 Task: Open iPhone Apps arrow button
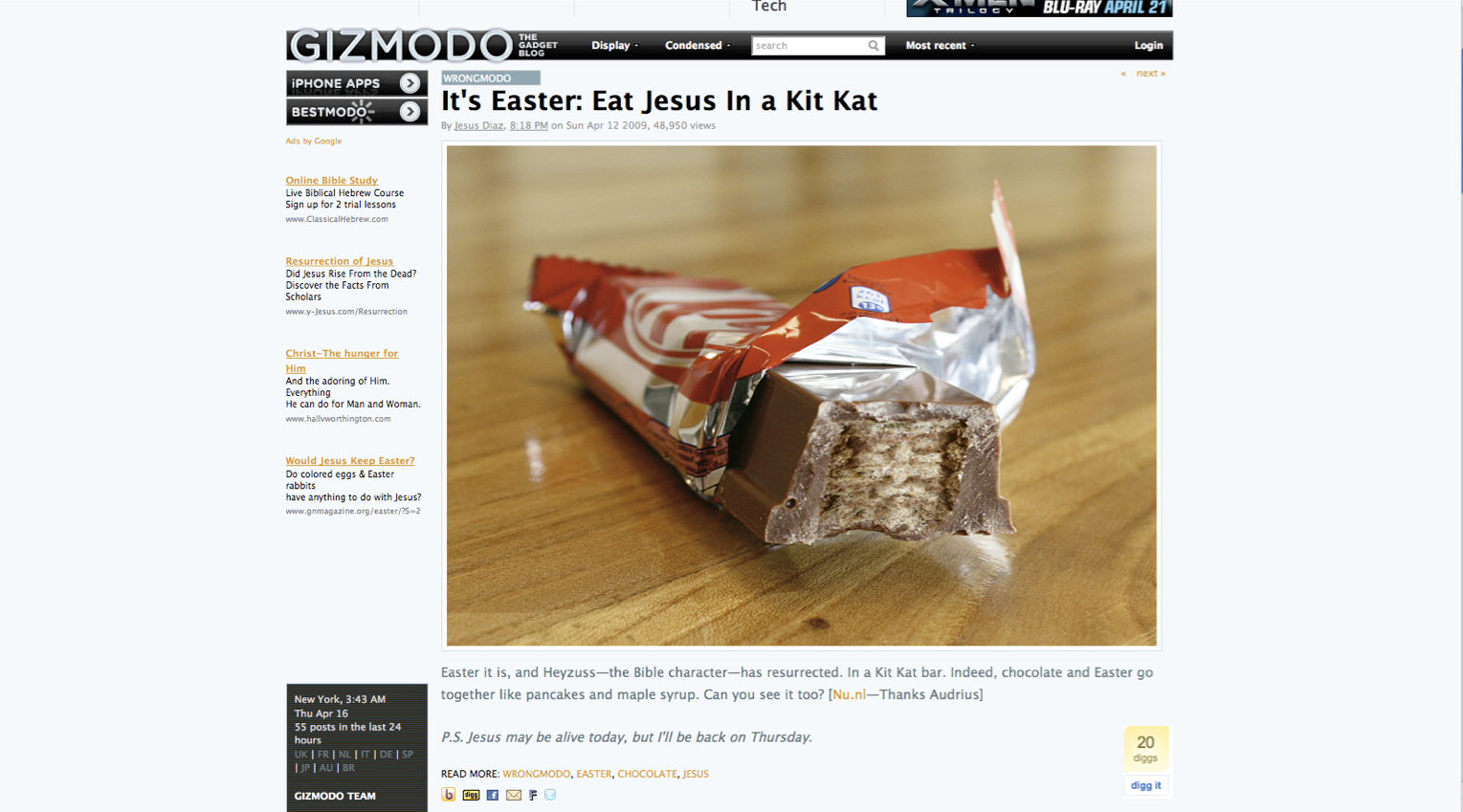pyautogui.click(x=410, y=83)
